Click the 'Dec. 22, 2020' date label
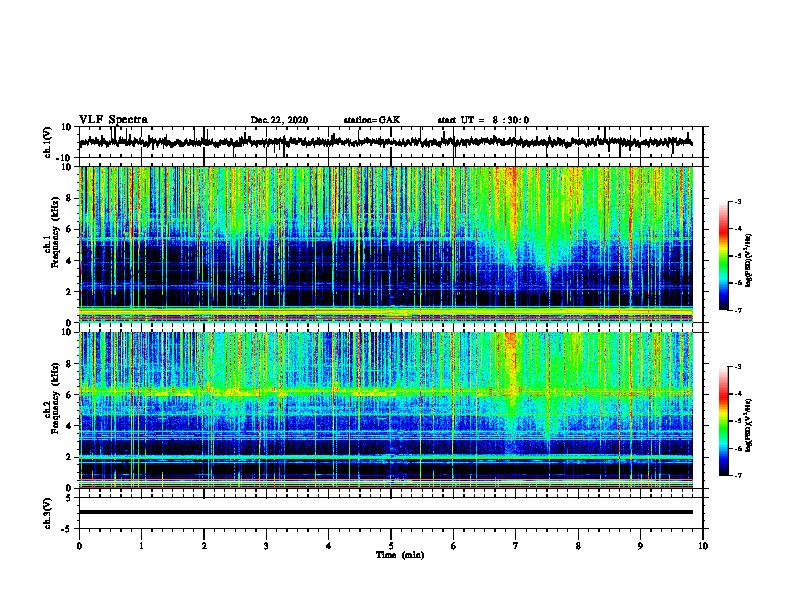 (279, 120)
